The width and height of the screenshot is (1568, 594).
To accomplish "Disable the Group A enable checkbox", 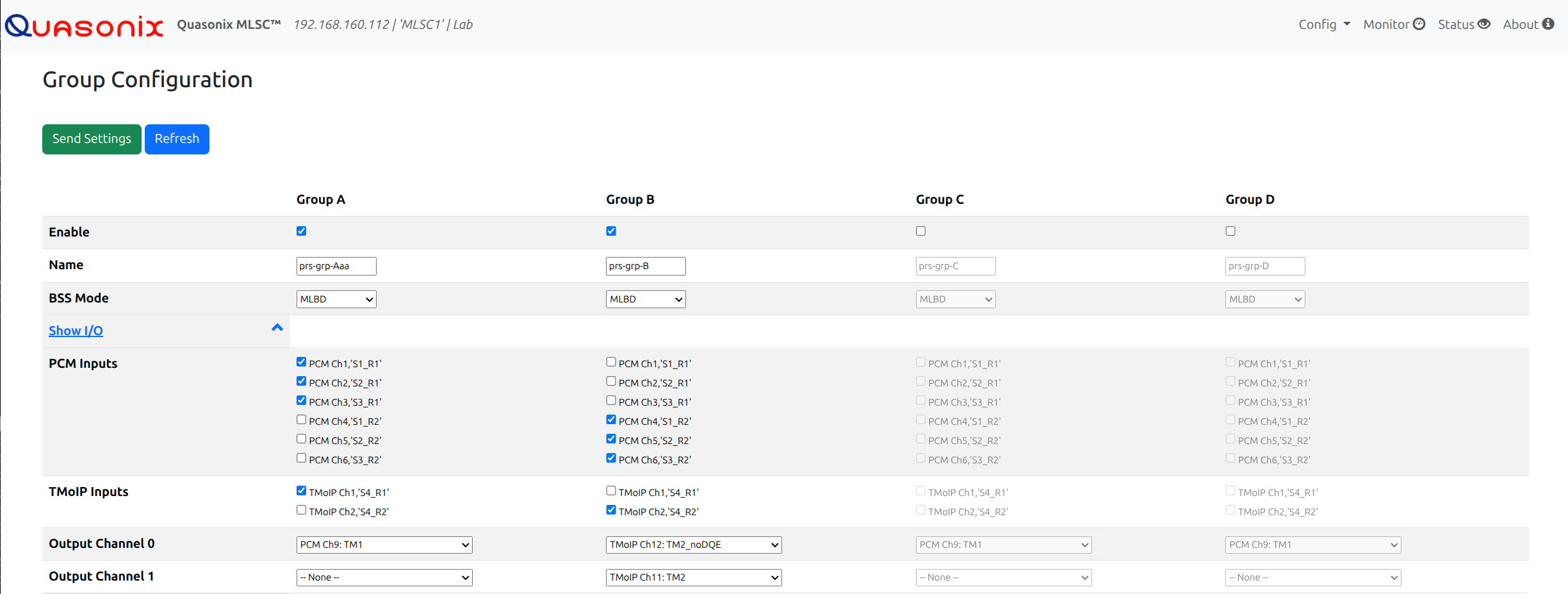I will (x=301, y=231).
